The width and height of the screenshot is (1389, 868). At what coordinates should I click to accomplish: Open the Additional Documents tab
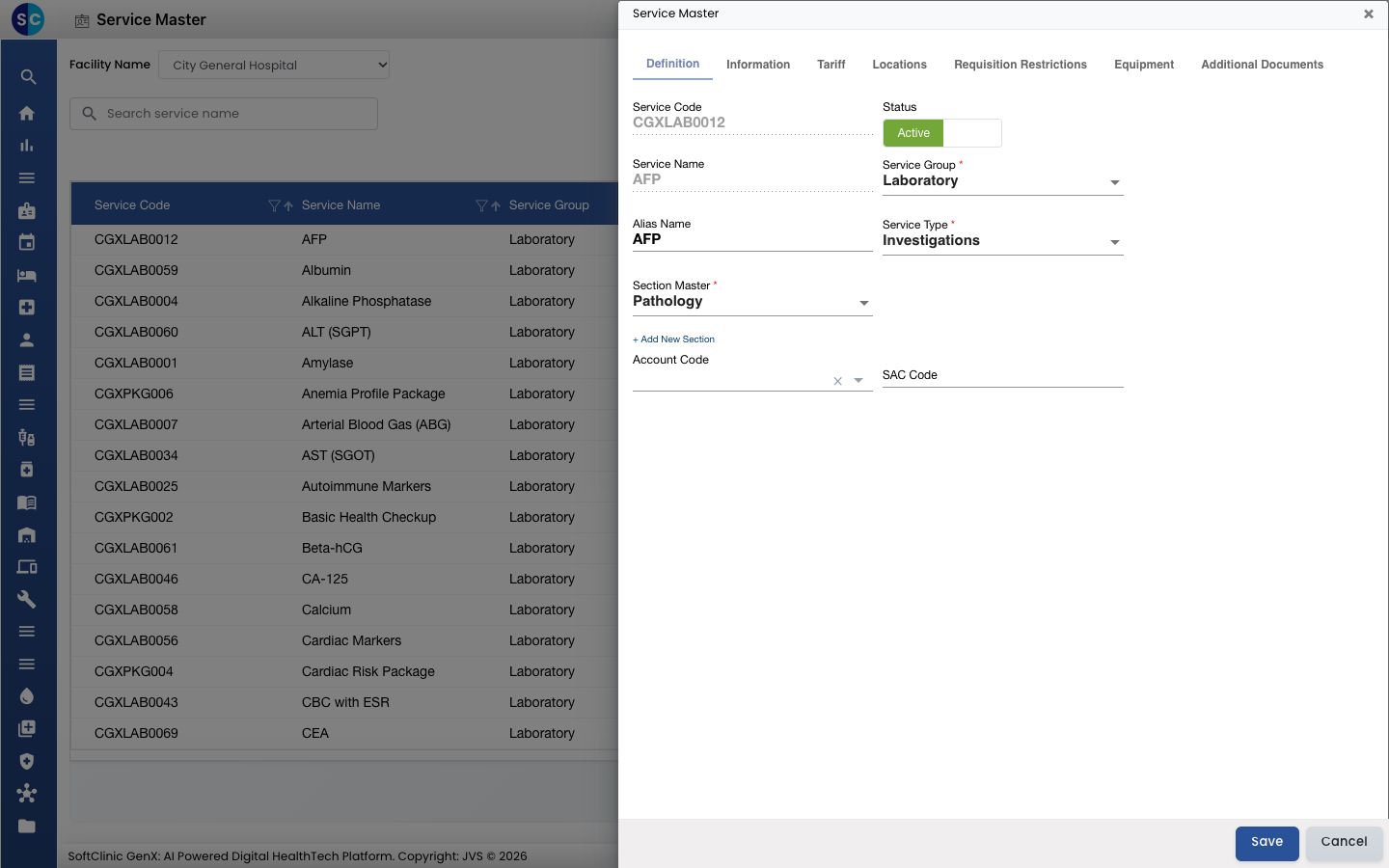1262,65
